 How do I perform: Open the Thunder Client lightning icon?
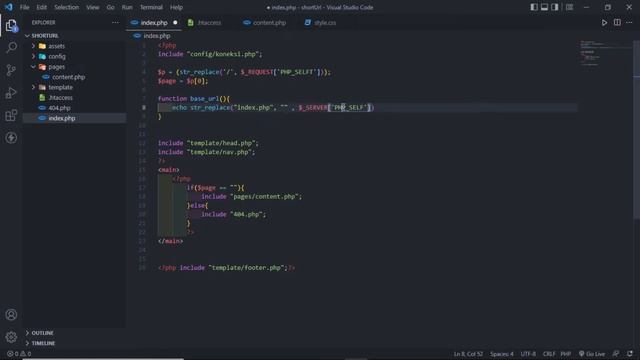(11, 138)
